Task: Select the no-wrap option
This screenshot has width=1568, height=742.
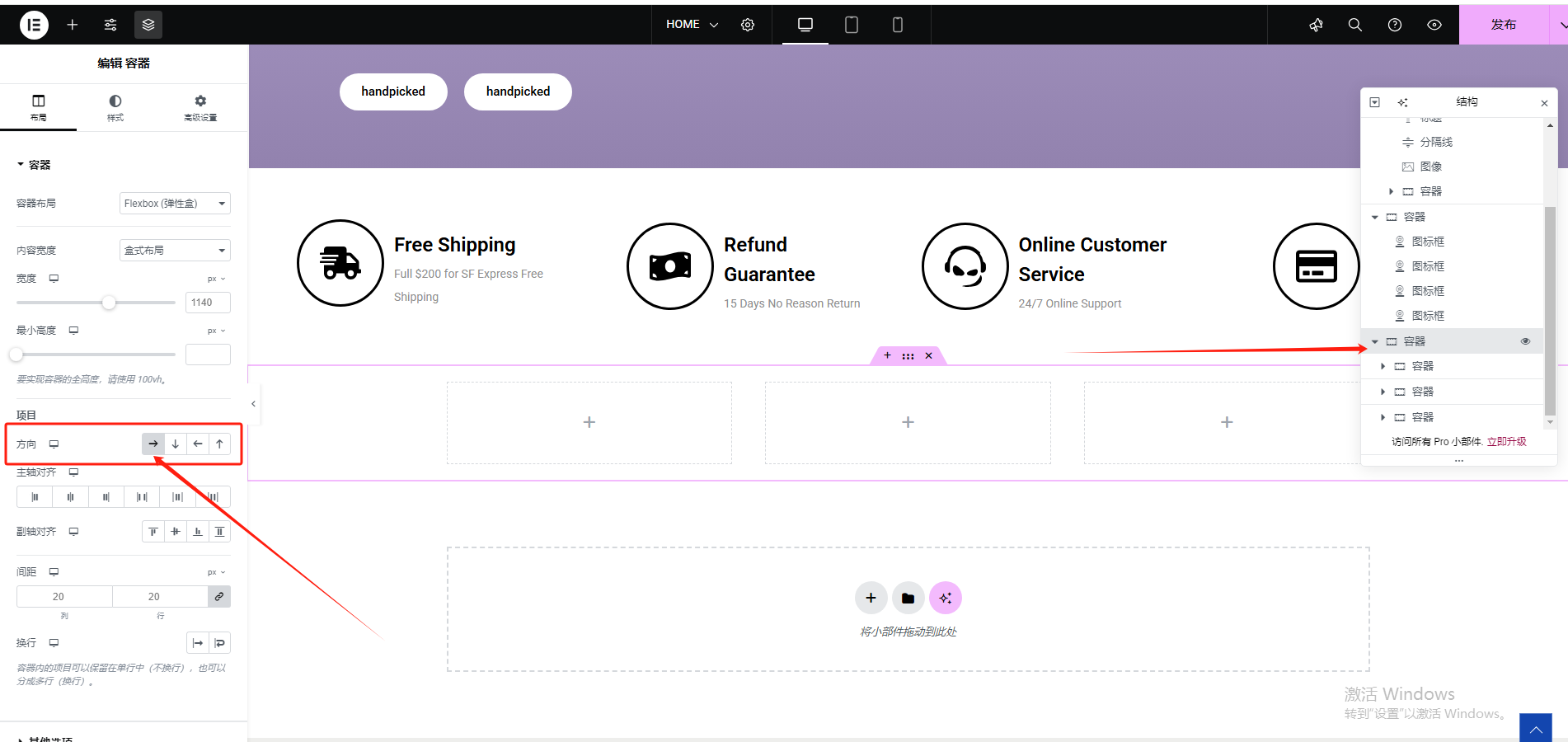Action: click(x=198, y=643)
